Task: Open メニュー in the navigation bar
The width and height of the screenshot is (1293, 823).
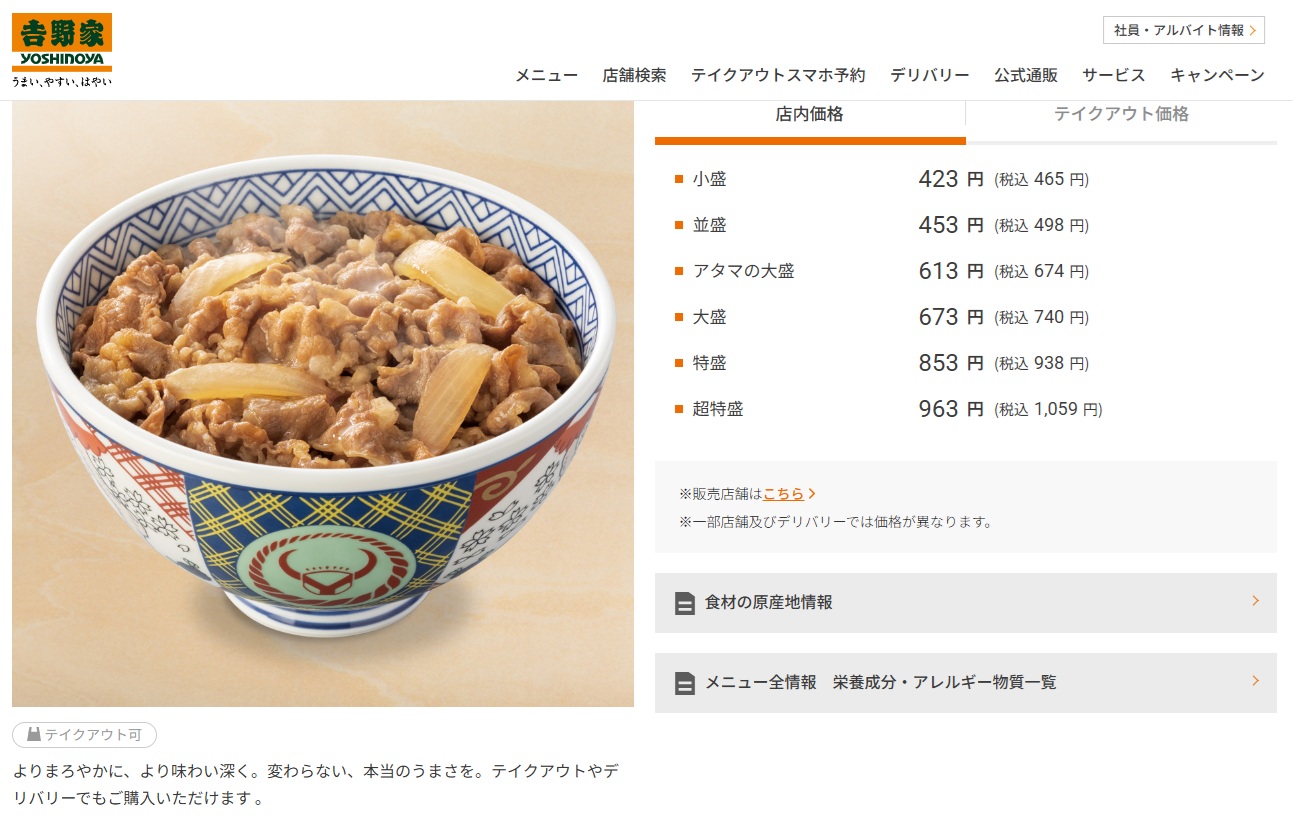Action: pos(546,75)
